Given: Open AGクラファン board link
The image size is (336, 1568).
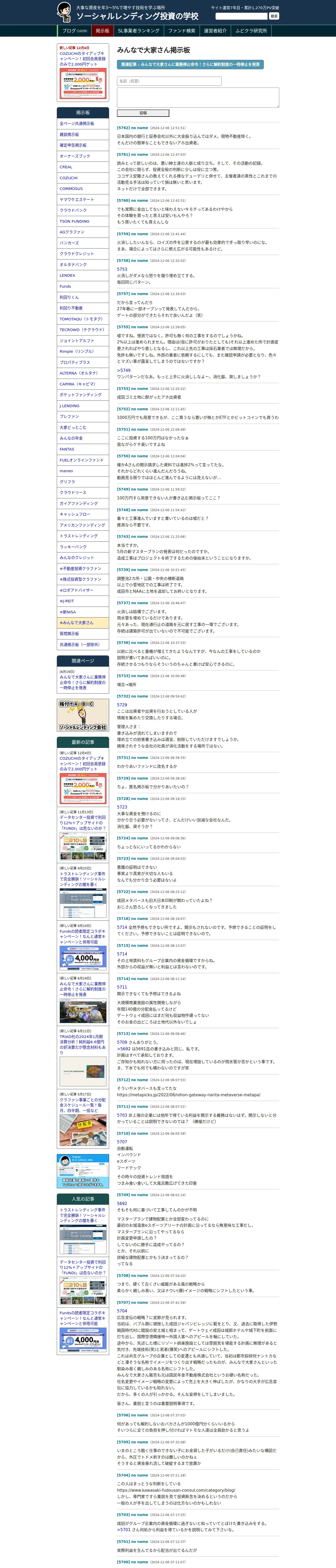Looking at the screenshot, I should pyautogui.click(x=83, y=232).
